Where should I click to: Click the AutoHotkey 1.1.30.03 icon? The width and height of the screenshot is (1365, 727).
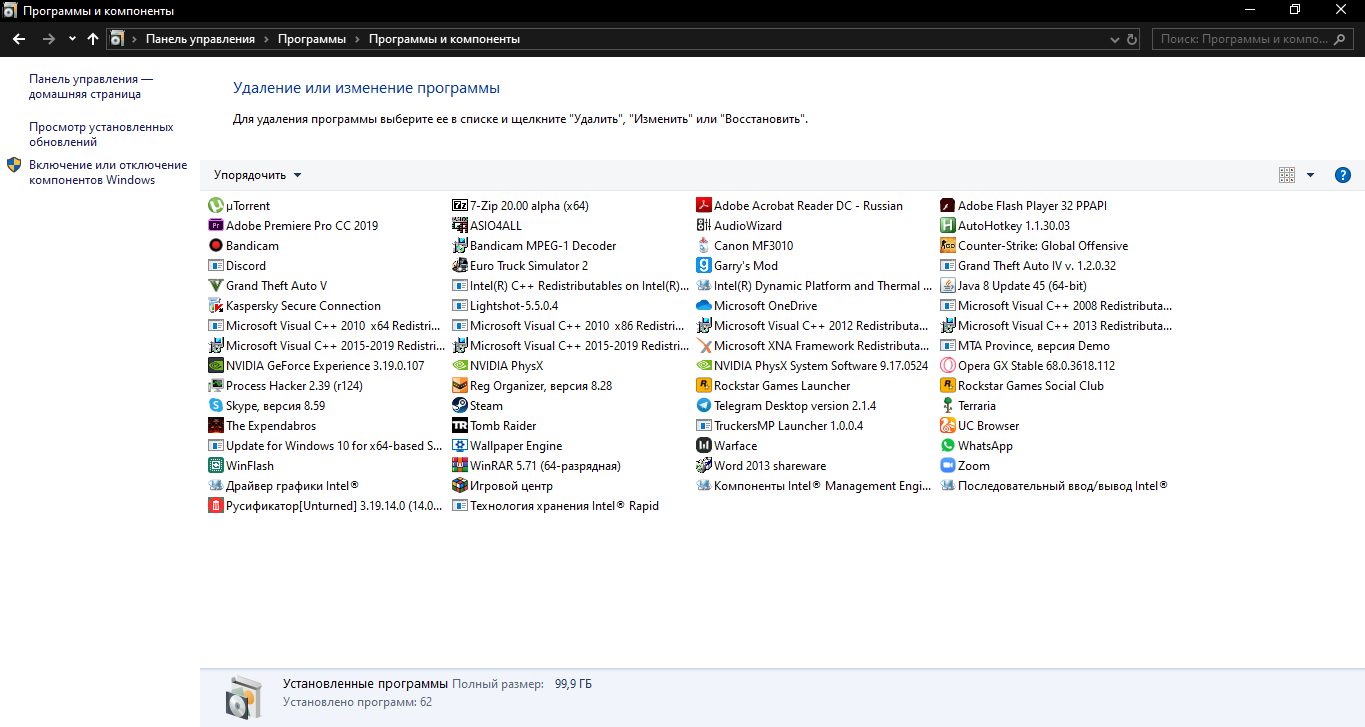[x=948, y=226]
